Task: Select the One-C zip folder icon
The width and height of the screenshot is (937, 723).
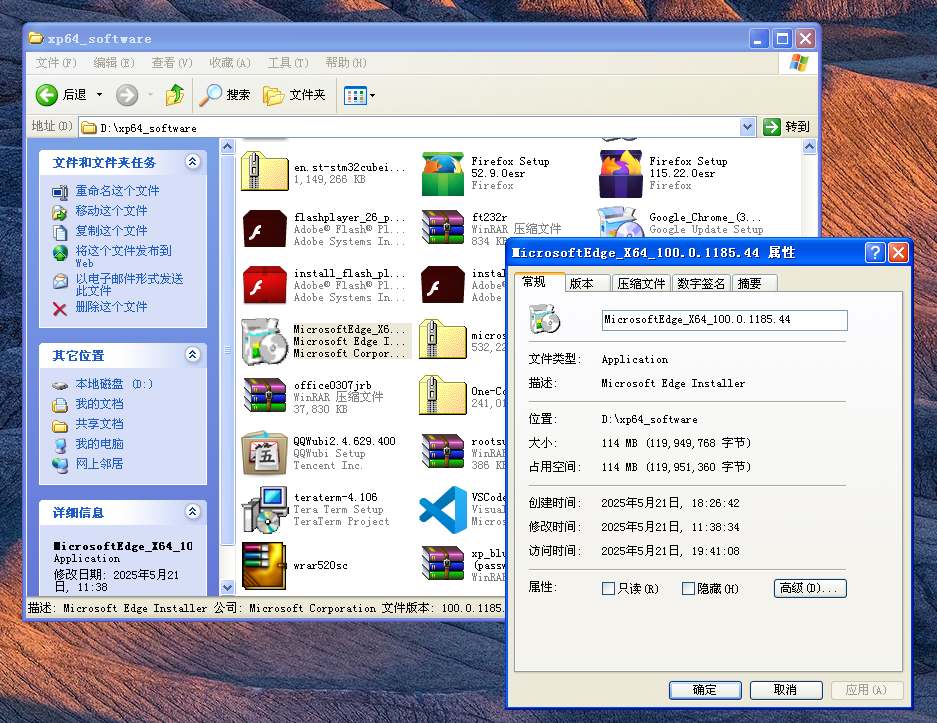Action: coord(443,395)
